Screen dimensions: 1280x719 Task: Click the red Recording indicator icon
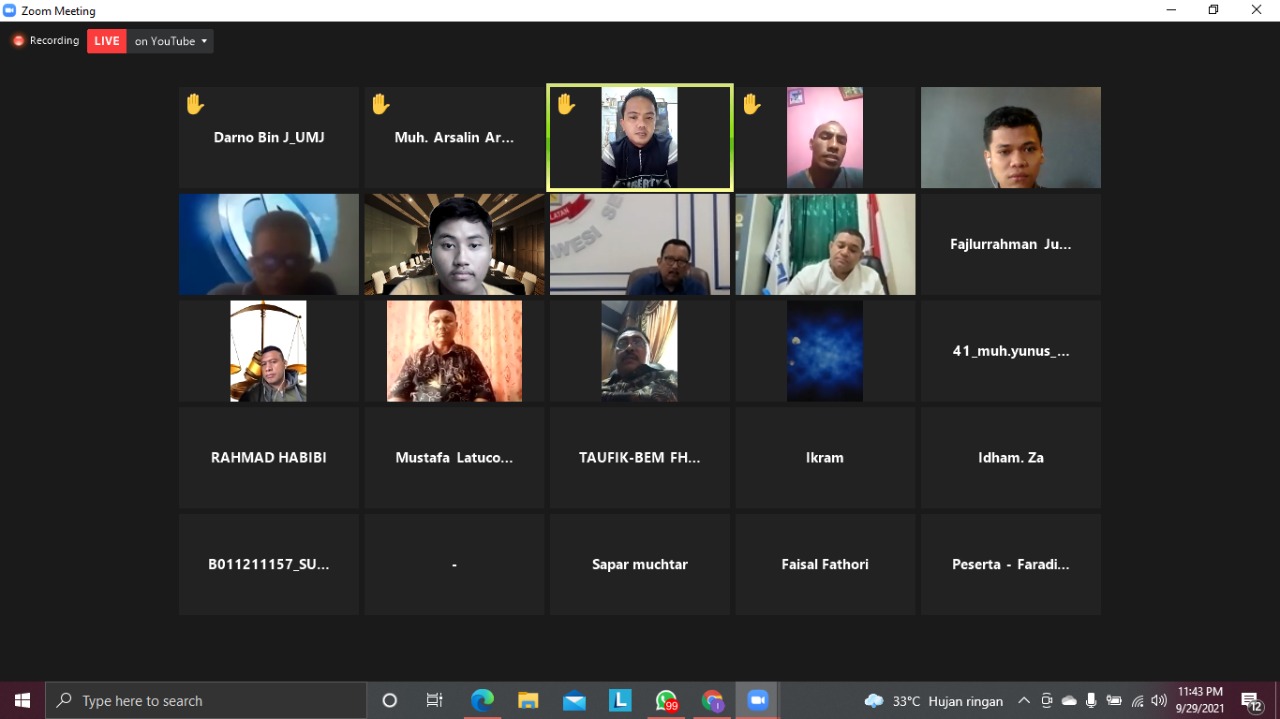(18, 41)
